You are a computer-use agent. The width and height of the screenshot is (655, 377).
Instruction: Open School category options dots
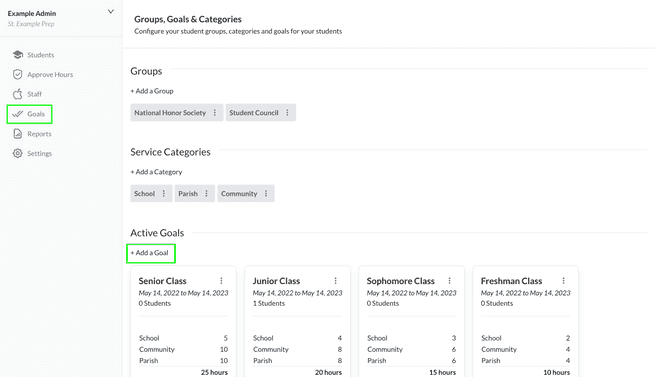164,194
